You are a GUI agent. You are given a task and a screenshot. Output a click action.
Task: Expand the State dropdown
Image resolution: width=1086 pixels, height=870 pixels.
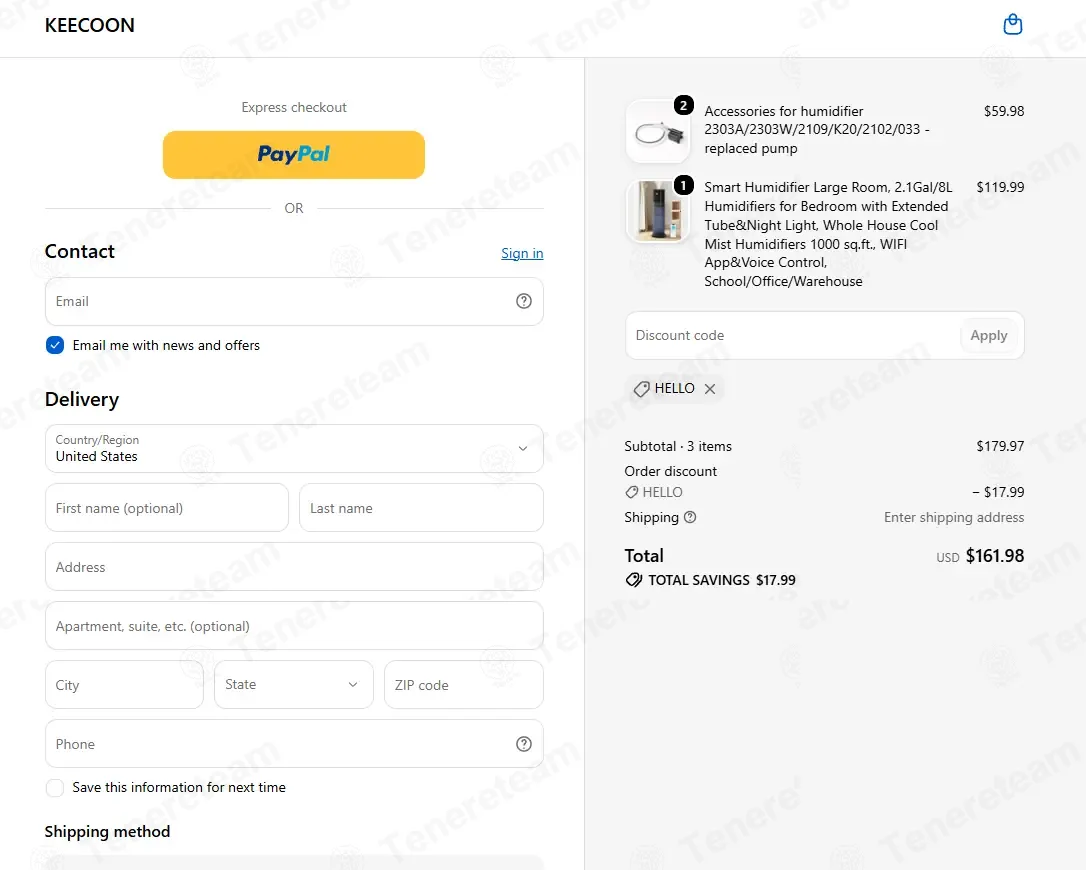[294, 684]
